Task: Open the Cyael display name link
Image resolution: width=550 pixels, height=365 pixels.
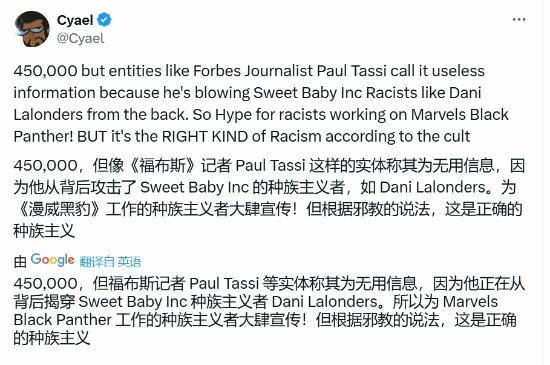Action: tap(75, 20)
